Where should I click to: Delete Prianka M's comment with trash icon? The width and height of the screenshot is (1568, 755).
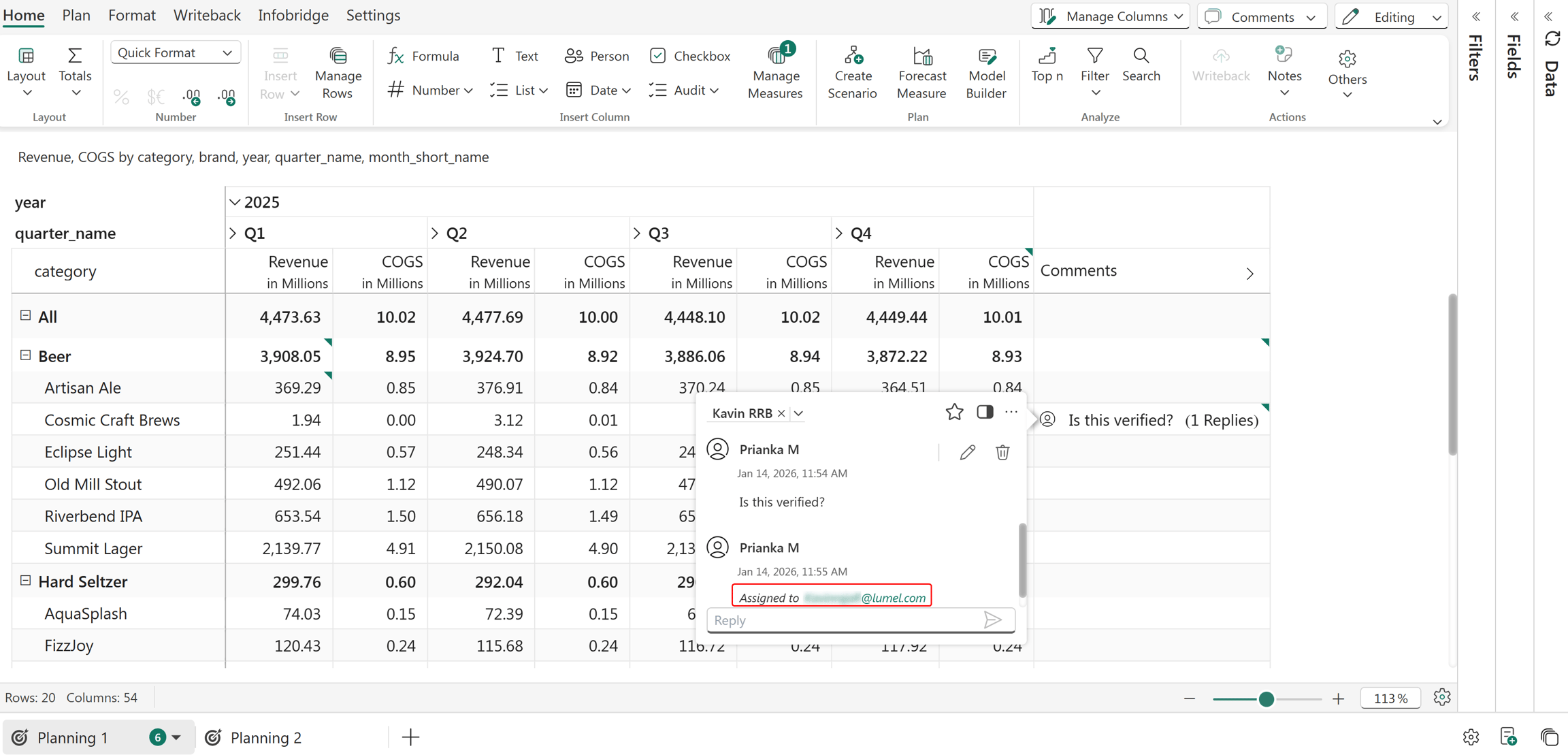[x=1002, y=452]
